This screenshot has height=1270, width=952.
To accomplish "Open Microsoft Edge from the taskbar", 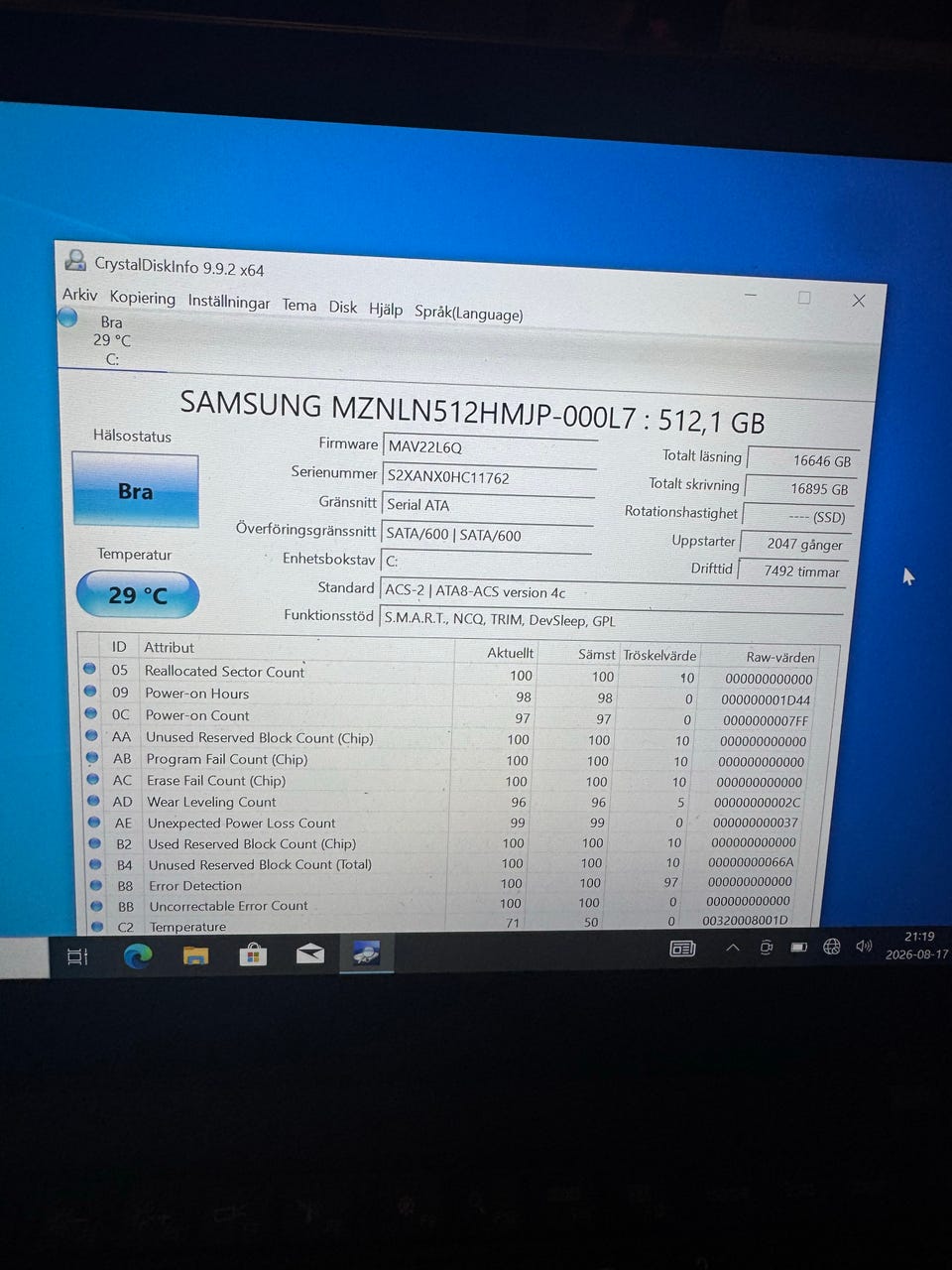I will pos(137,955).
